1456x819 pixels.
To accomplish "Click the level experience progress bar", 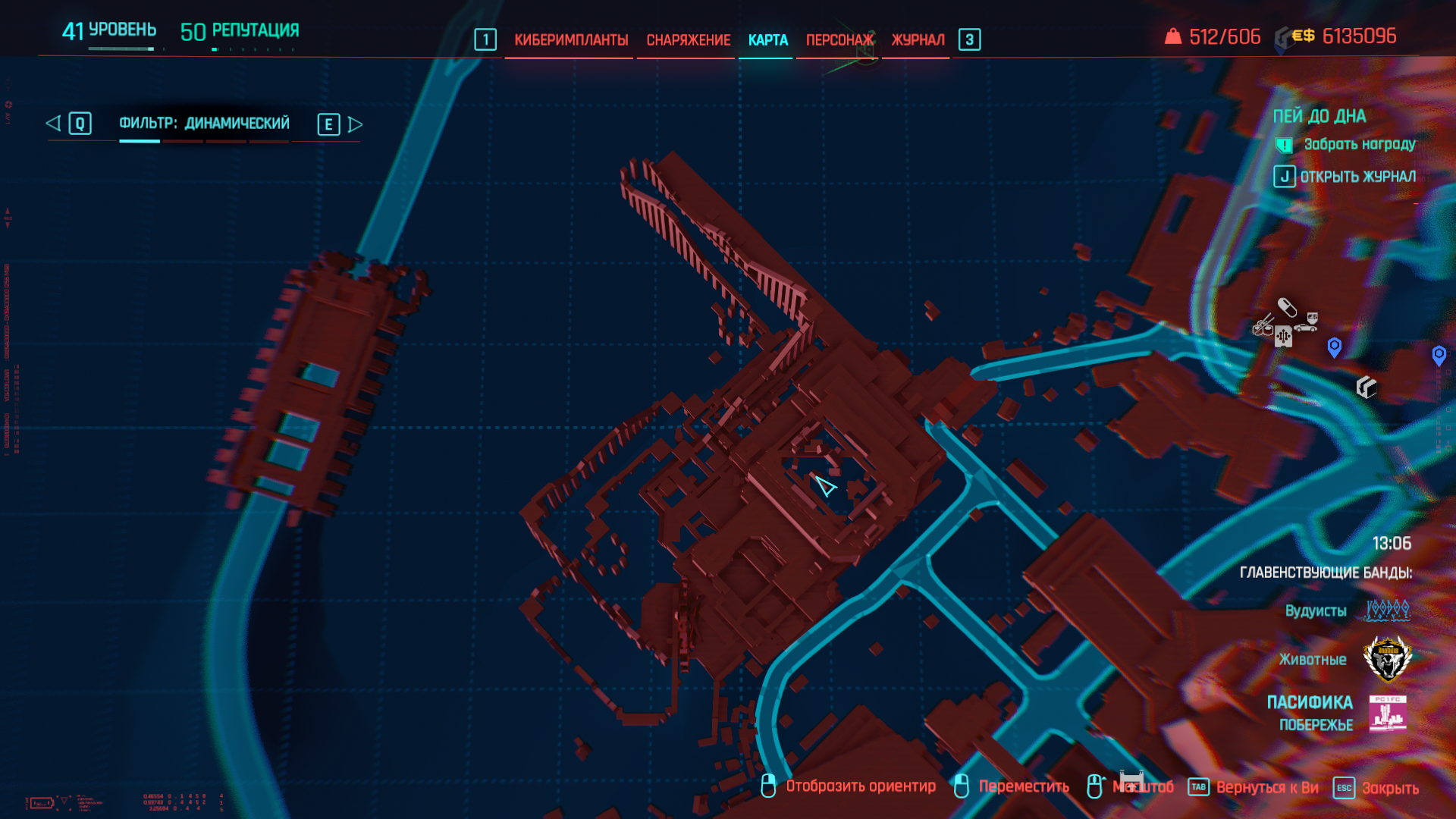I will (x=121, y=49).
